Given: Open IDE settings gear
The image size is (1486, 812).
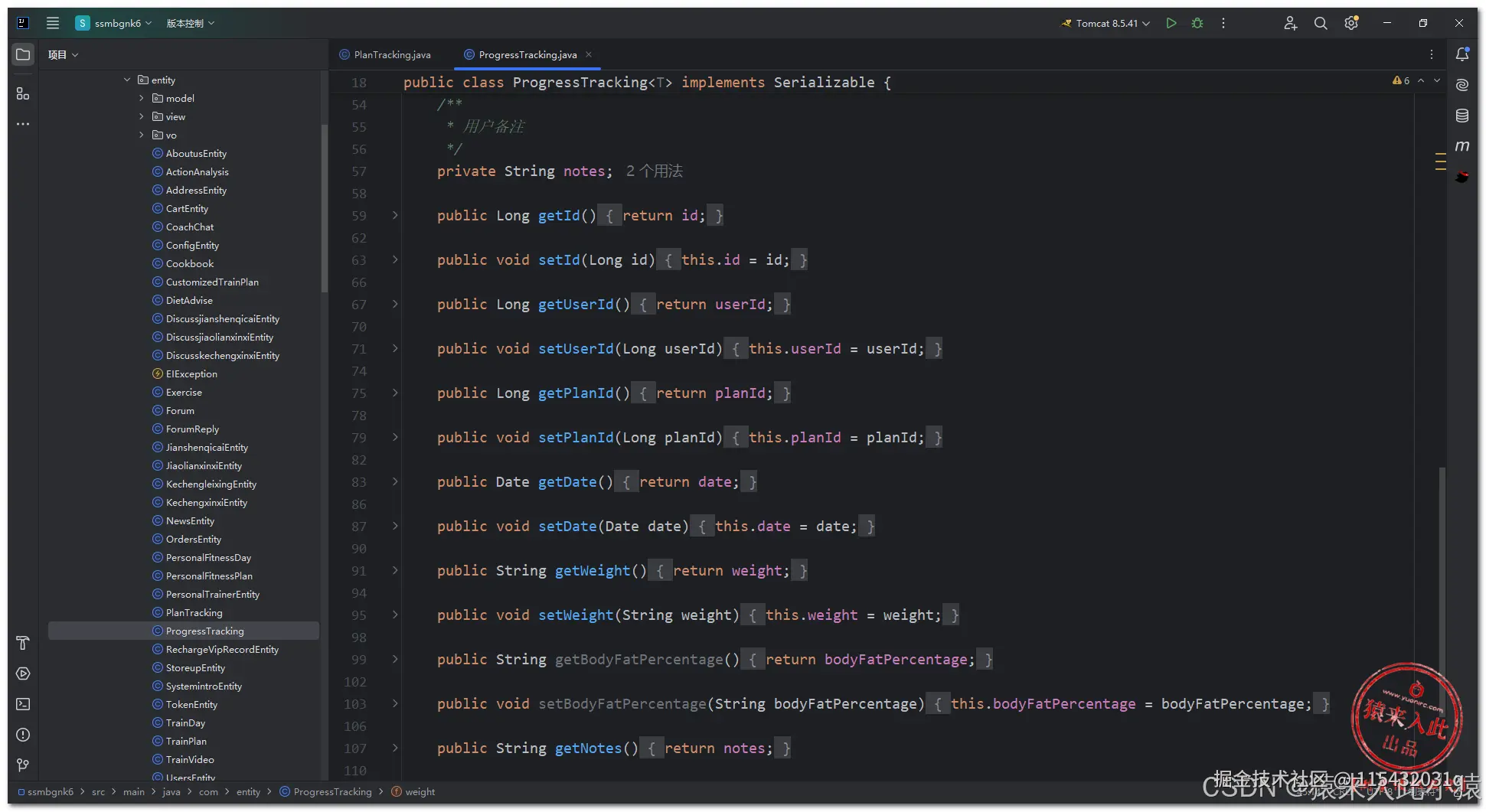Looking at the screenshot, I should pyautogui.click(x=1351, y=23).
